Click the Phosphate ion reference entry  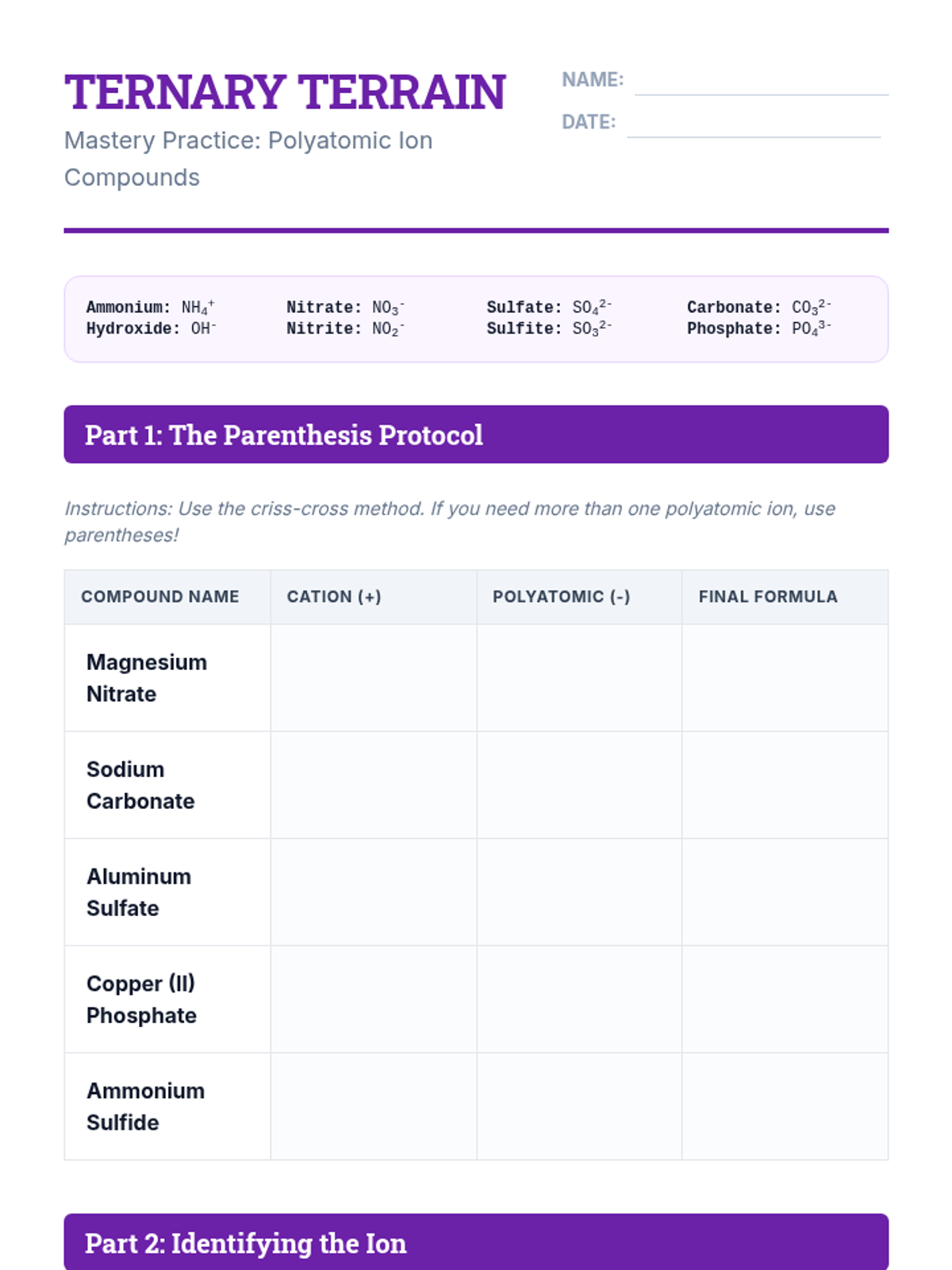[758, 329]
